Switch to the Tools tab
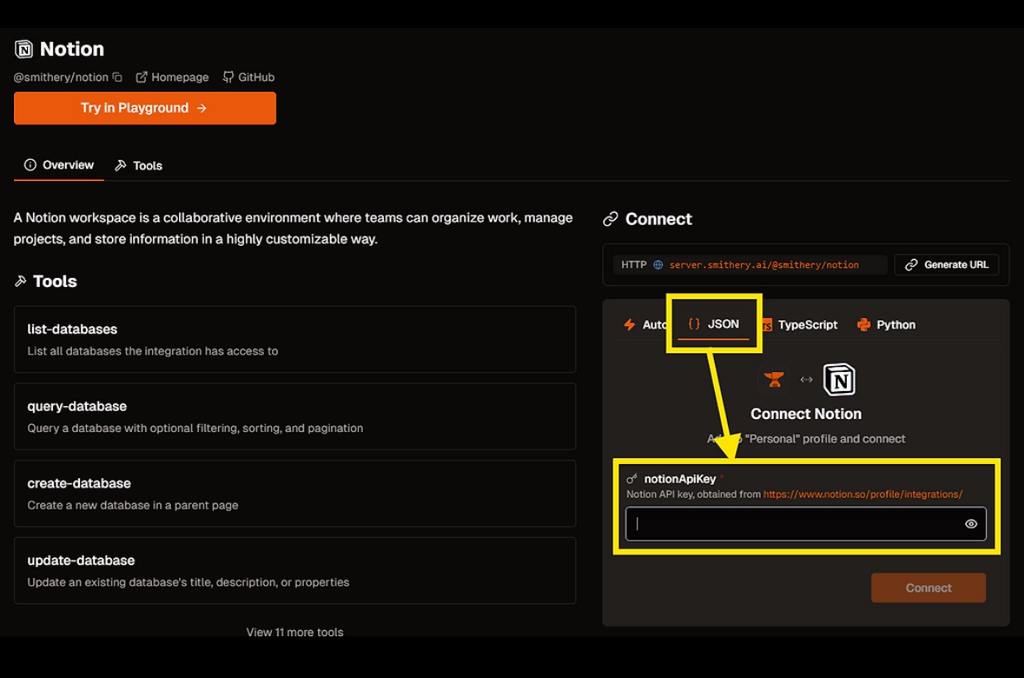 coord(138,166)
